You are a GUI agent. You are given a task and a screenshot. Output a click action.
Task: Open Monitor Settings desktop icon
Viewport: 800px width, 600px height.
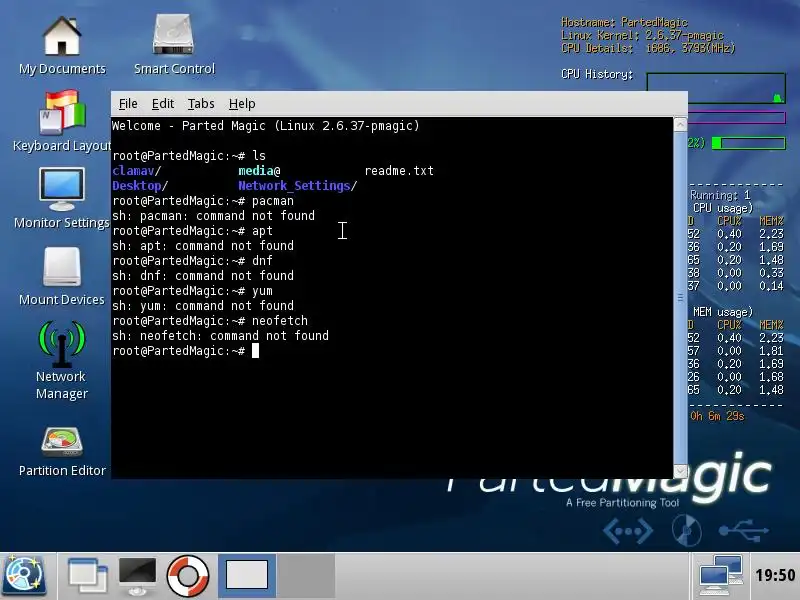coord(62,199)
